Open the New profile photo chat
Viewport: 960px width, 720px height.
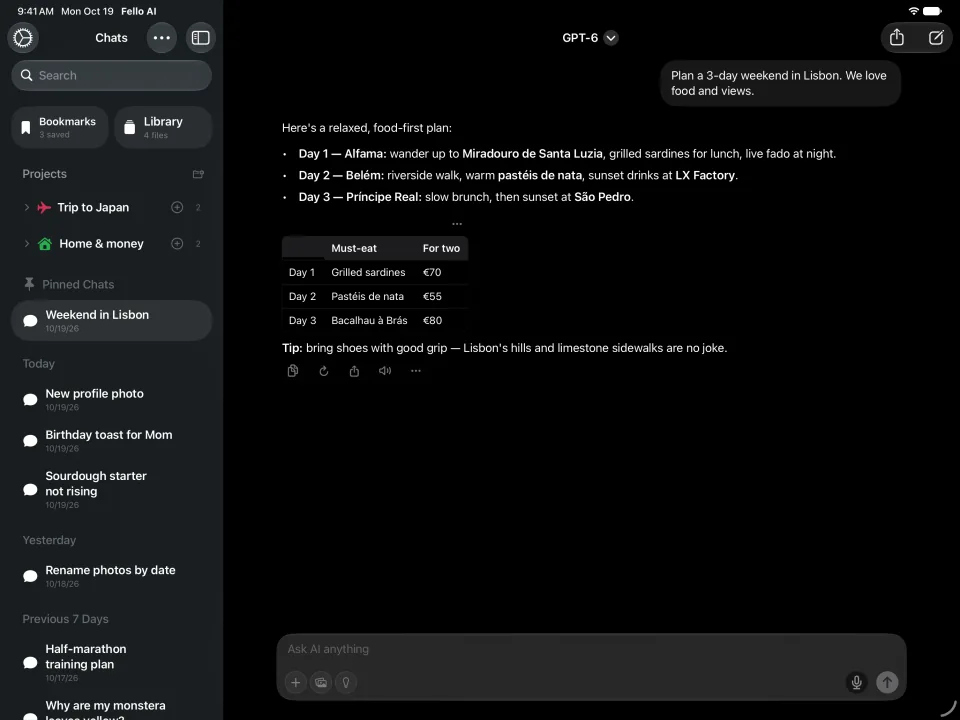(111, 399)
